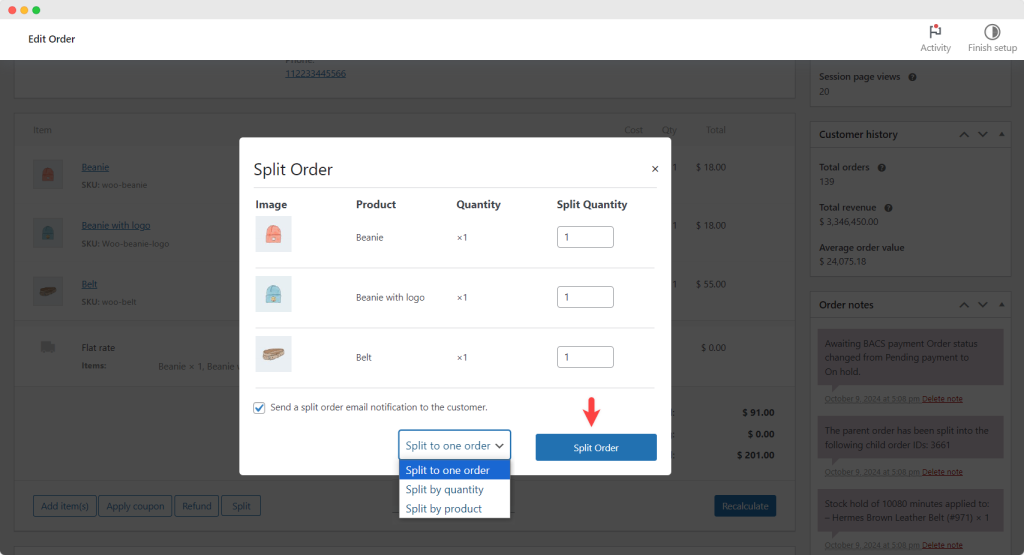Click help icon beside Session page views
Screen dimensions: 1024x555
pos(912,77)
